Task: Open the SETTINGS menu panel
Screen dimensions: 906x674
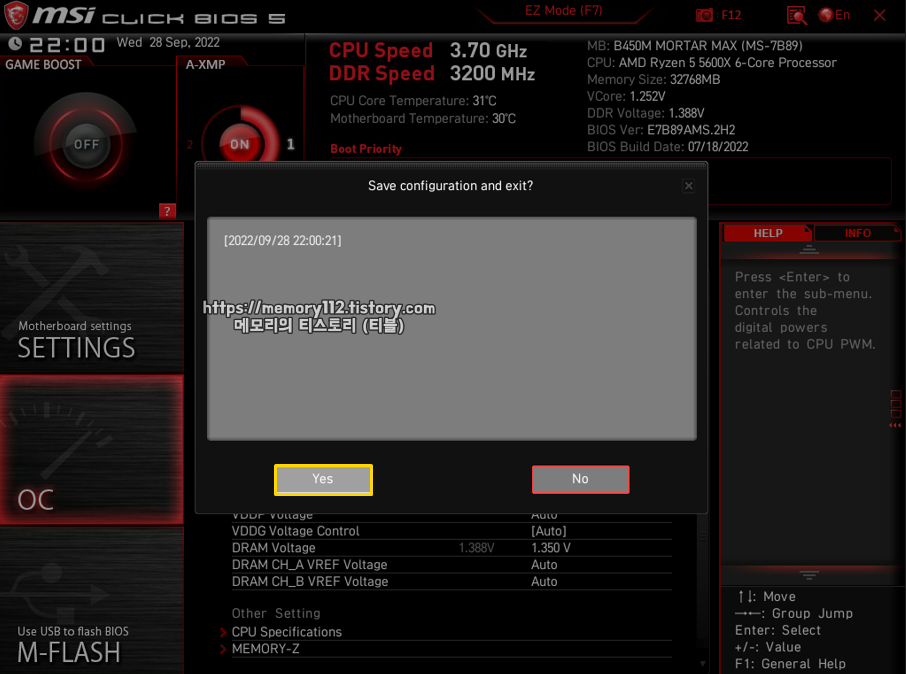Action: (x=92, y=298)
